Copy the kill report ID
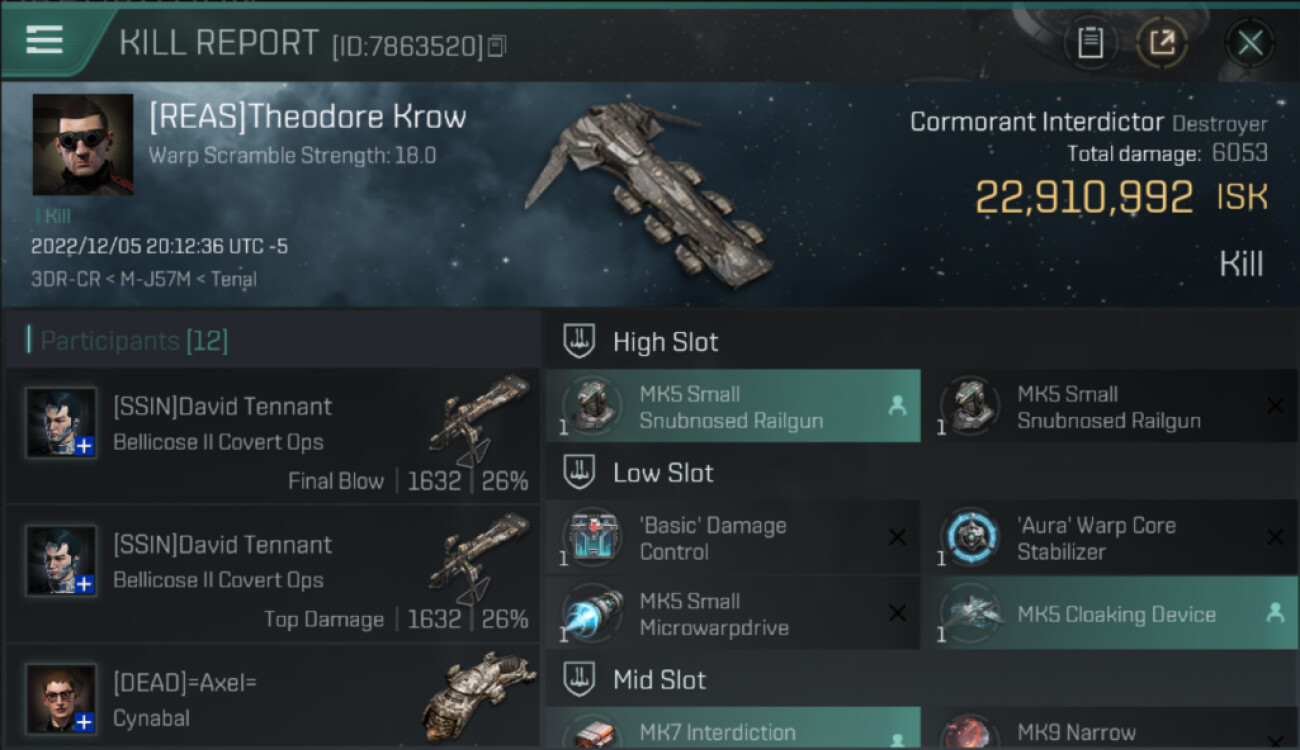Image resolution: width=1300 pixels, height=750 pixels. coord(497,46)
